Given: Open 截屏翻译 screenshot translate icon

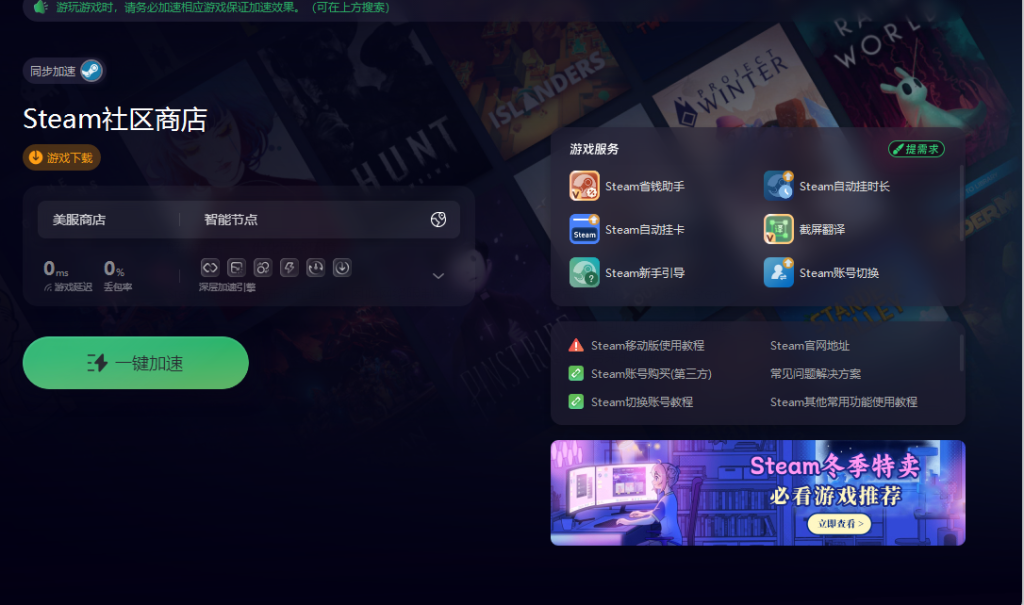Looking at the screenshot, I should tap(778, 229).
